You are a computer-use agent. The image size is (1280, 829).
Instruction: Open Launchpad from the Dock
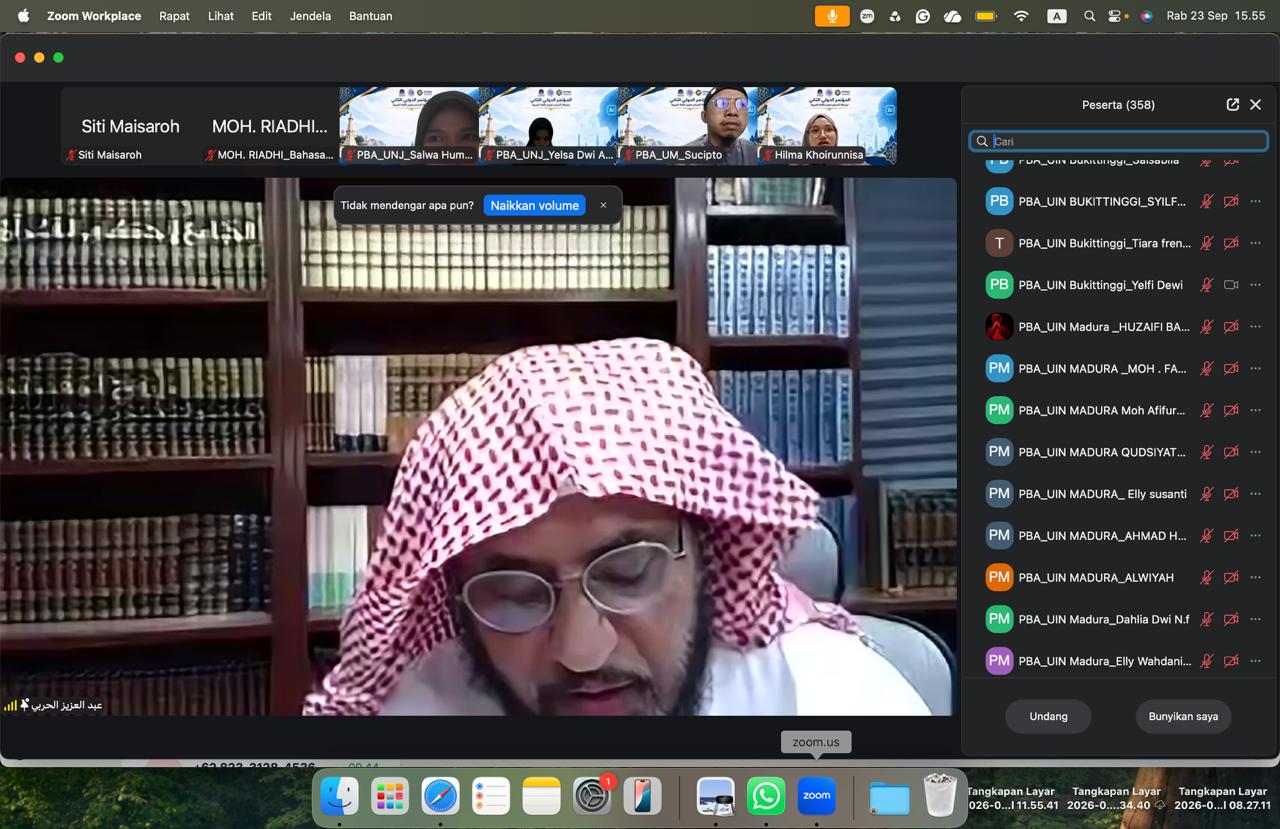pyautogui.click(x=390, y=796)
